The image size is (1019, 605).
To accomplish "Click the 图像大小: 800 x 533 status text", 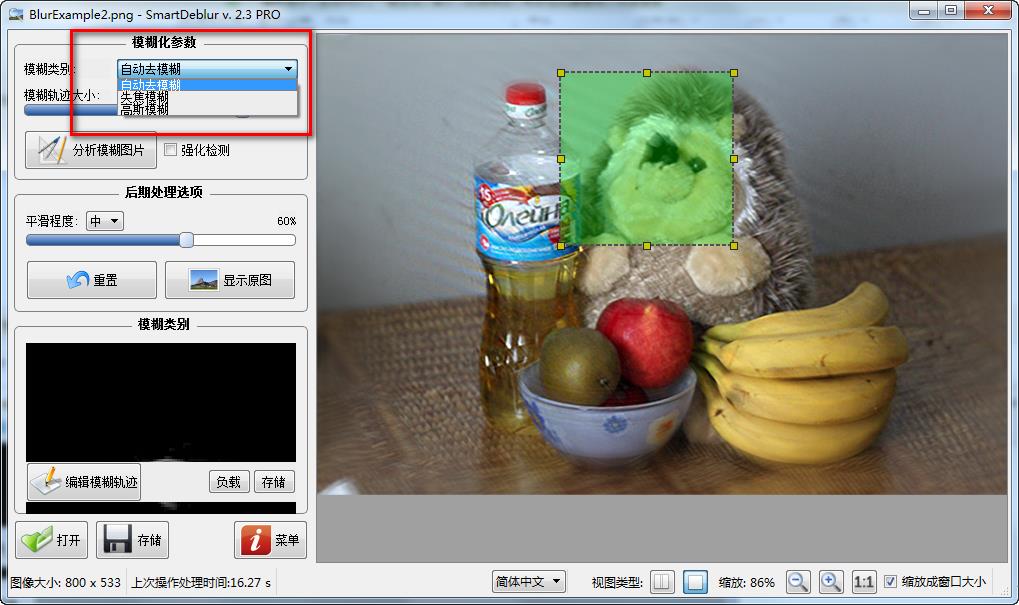I will pos(66,582).
